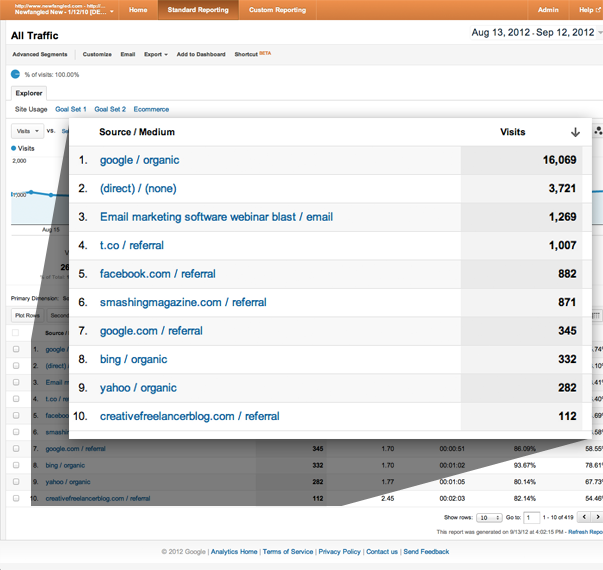The width and height of the screenshot is (603, 570).
Task: Click the 00:01:02 duration cell
Action: tap(452, 465)
